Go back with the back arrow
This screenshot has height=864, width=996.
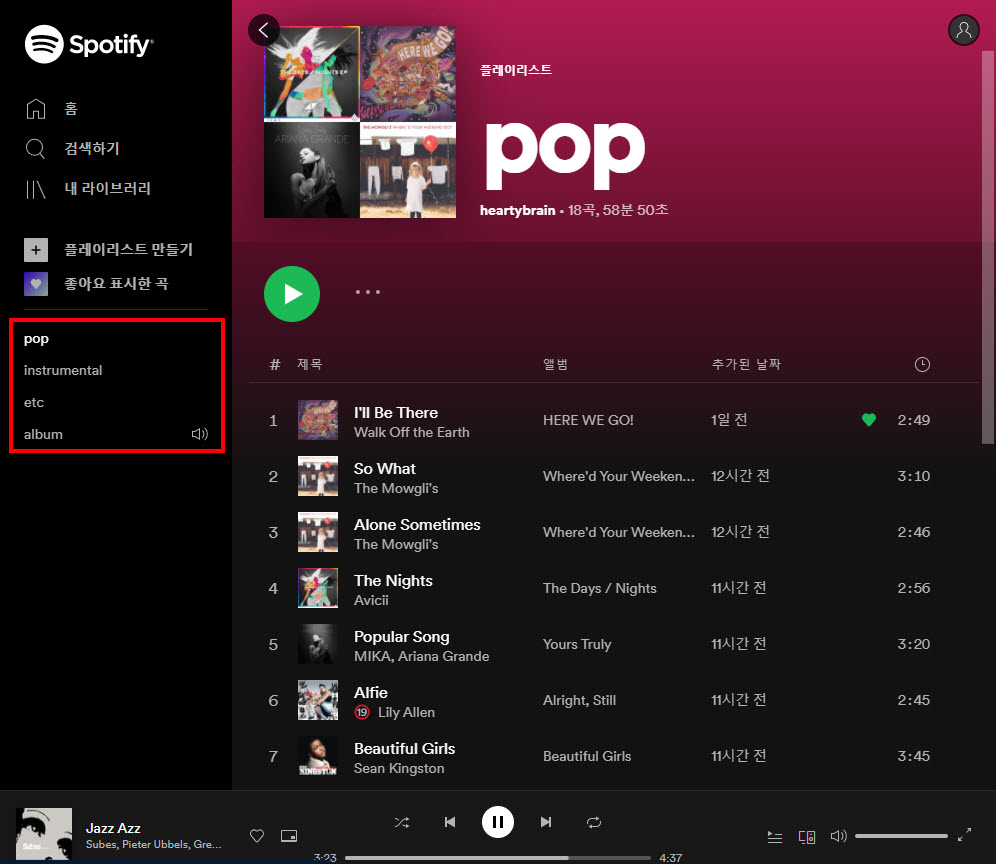pyautogui.click(x=264, y=30)
